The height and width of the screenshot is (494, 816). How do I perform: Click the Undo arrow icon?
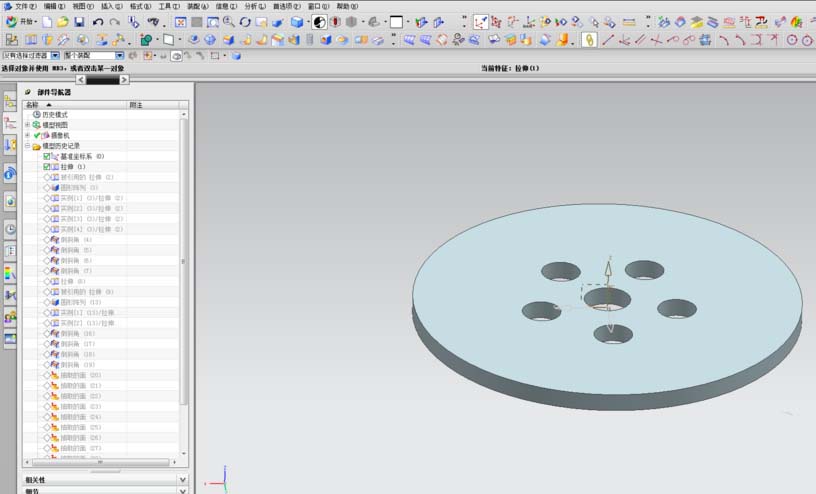point(97,21)
